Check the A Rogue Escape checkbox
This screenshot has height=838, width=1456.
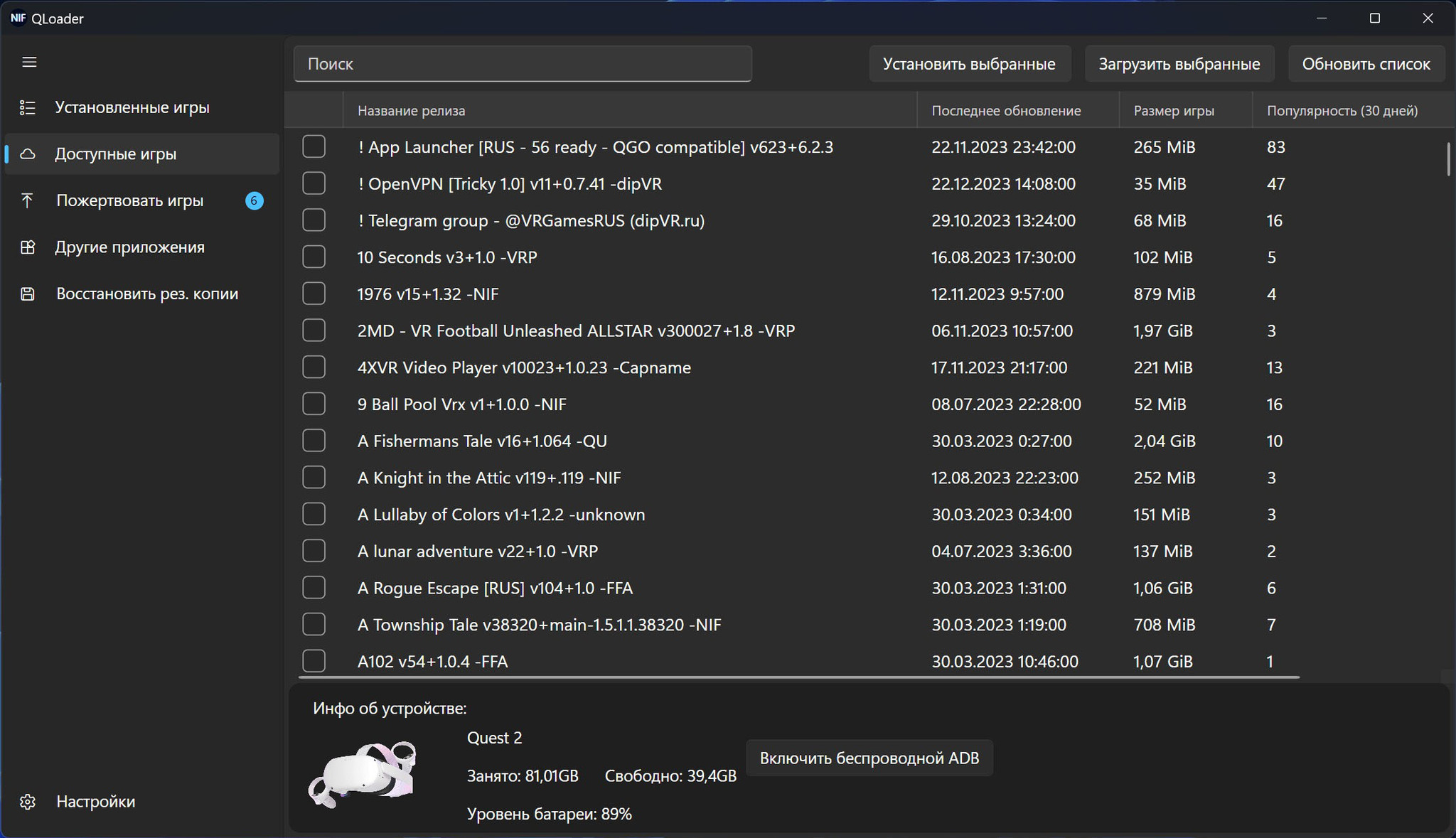click(x=314, y=588)
